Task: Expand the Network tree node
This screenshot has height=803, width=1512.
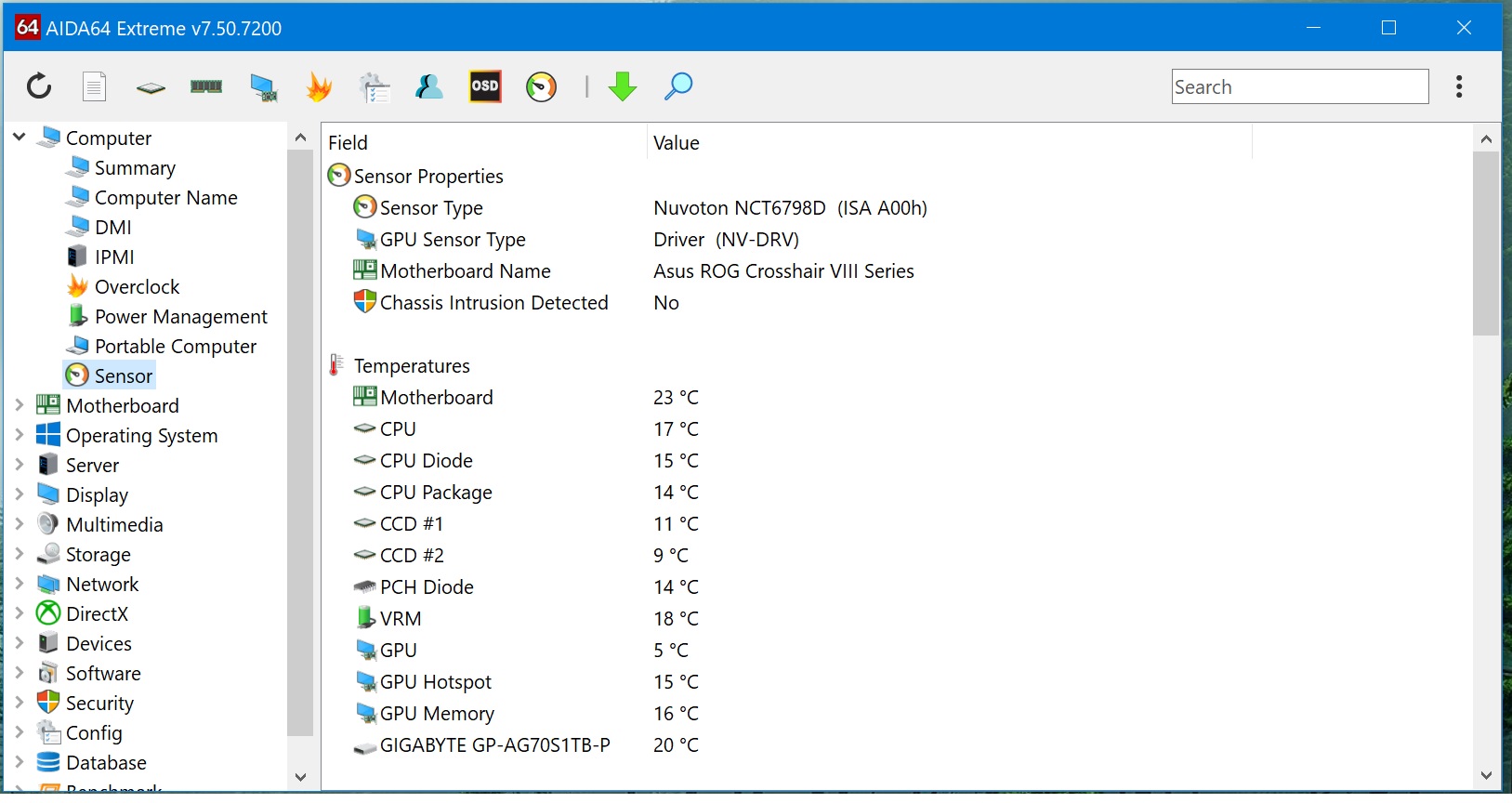Action: [19, 584]
